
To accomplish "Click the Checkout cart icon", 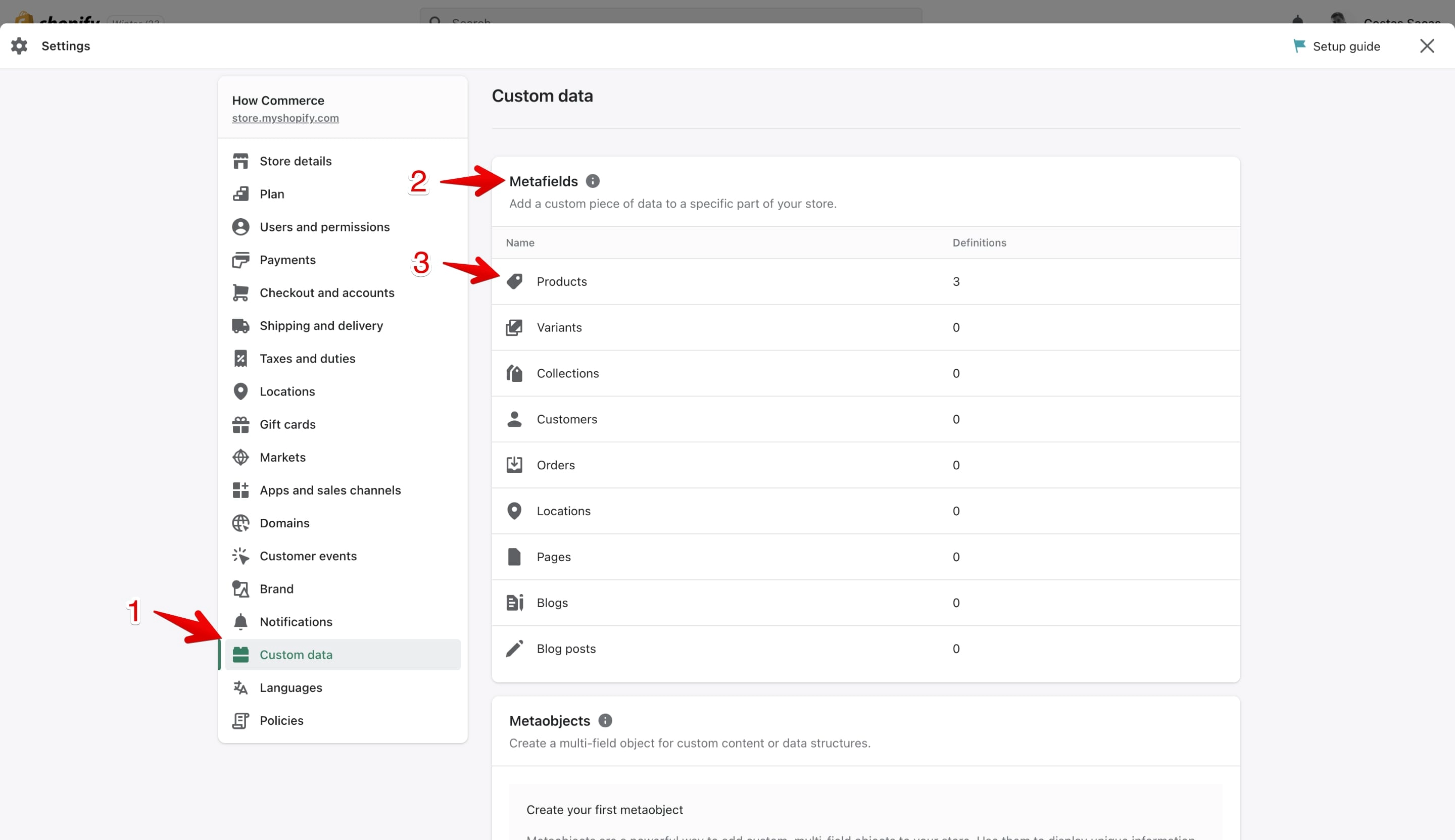I will (240, 293).
